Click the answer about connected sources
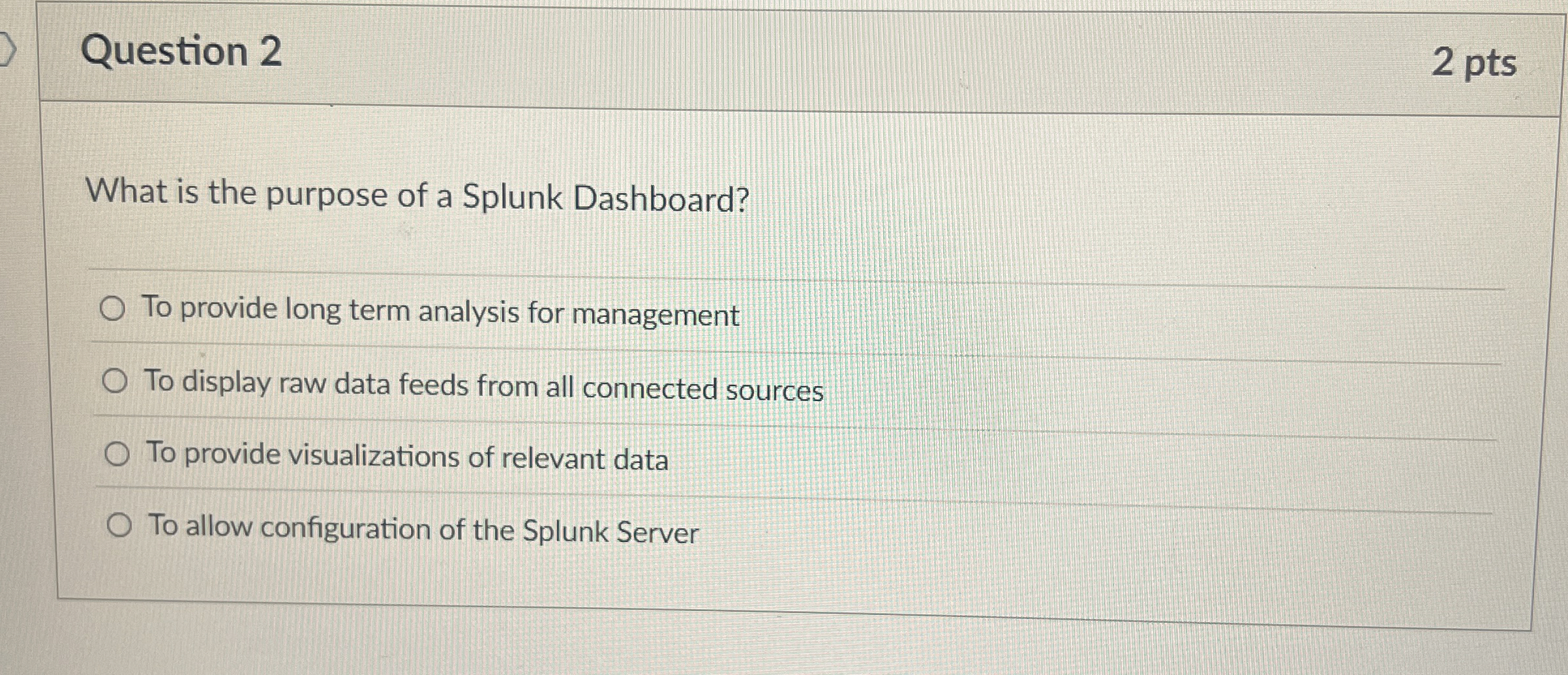 [483, 386]
